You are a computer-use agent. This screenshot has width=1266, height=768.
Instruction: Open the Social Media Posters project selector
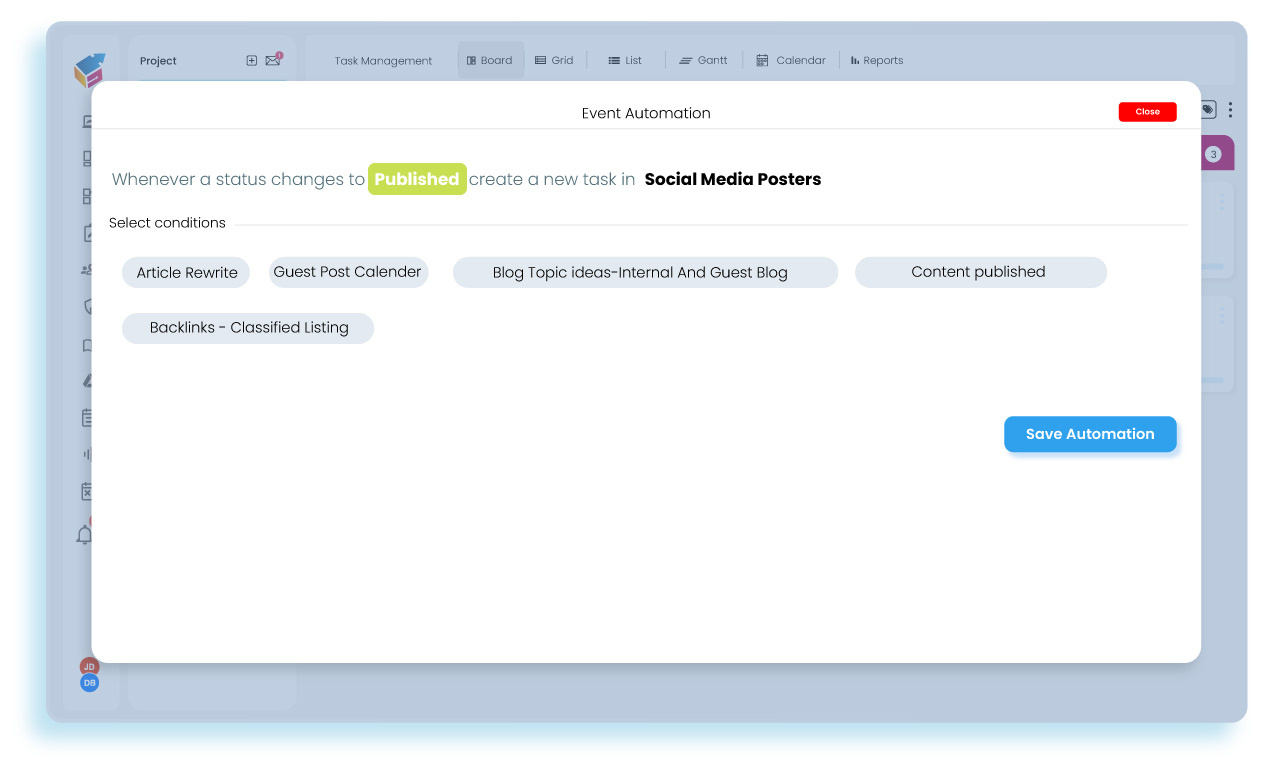pos(732,179)
